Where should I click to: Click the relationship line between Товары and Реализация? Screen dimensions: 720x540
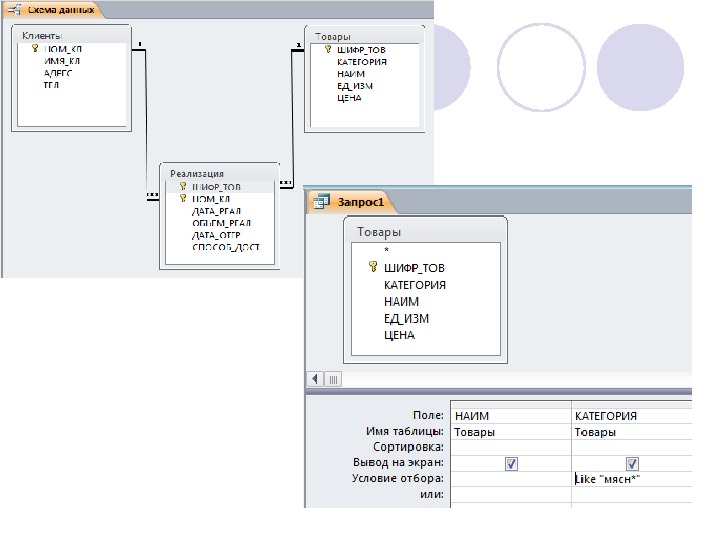point(292,118)
